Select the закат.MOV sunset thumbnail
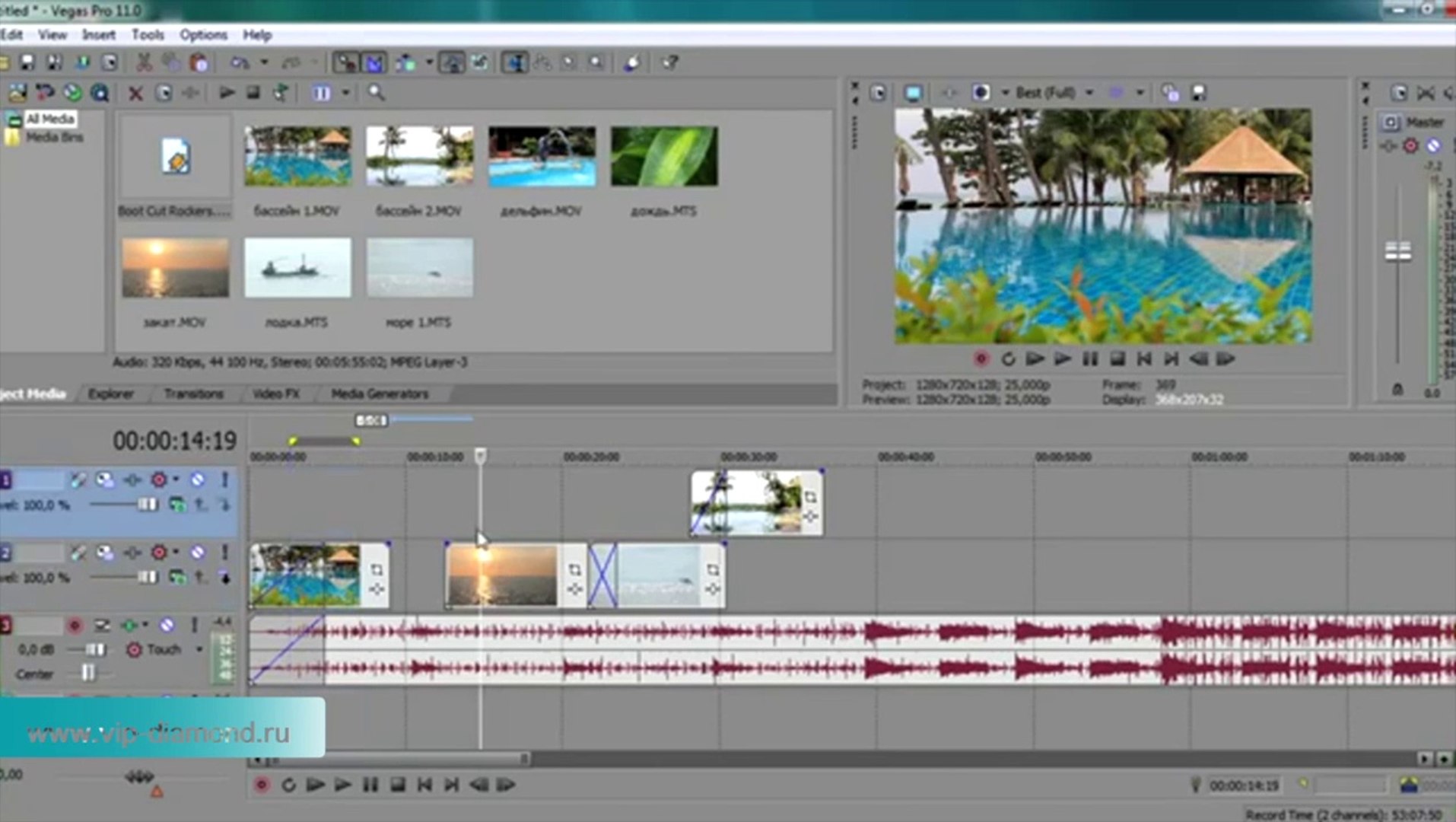The width and height of the screenshot is (1456, 822). [175, 267]
